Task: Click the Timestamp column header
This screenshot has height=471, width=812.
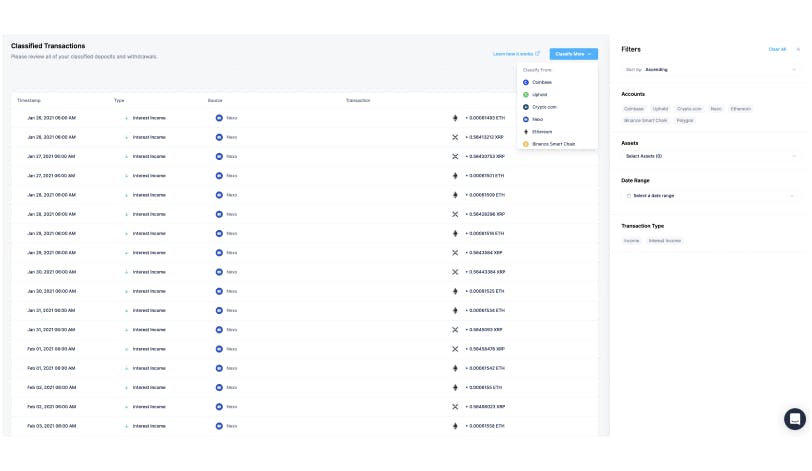Action: [x=28, y=100]
